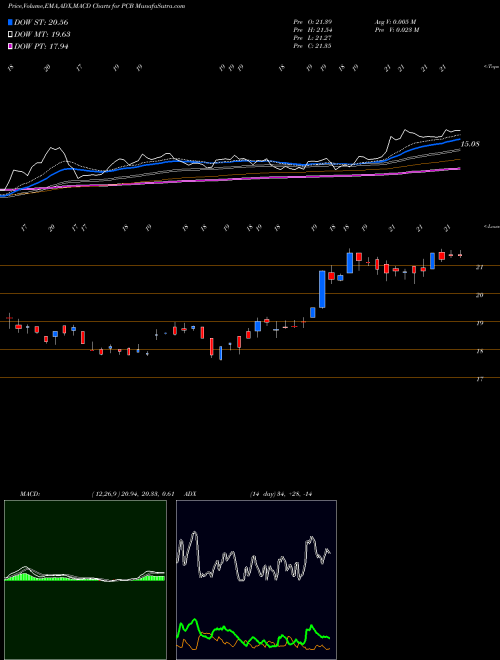This screenshot has width=500, height=660.
Task: Click the price axis label 18
Action: tap(479, 351)
